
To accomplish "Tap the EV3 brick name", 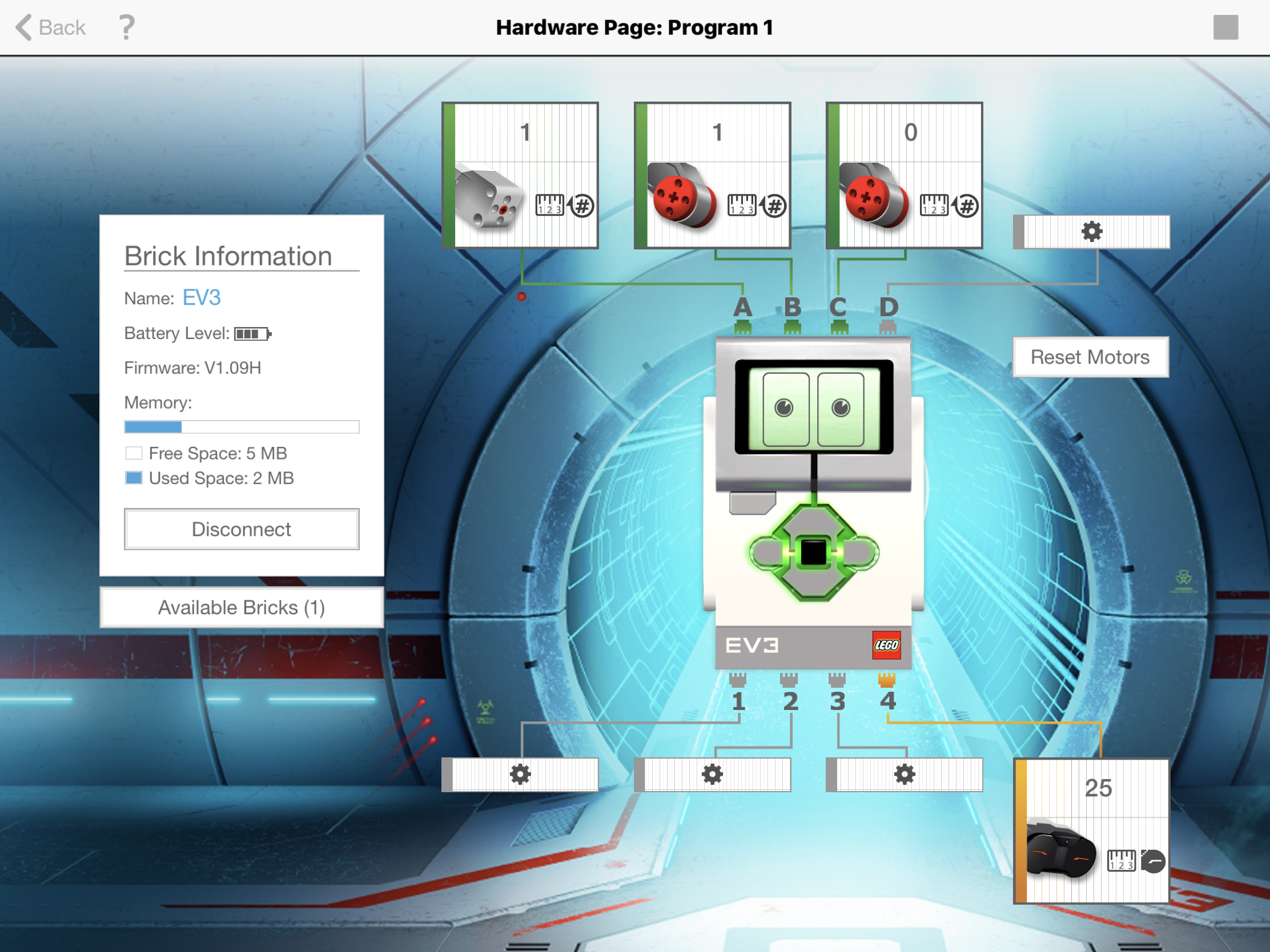I will point(202,298).
